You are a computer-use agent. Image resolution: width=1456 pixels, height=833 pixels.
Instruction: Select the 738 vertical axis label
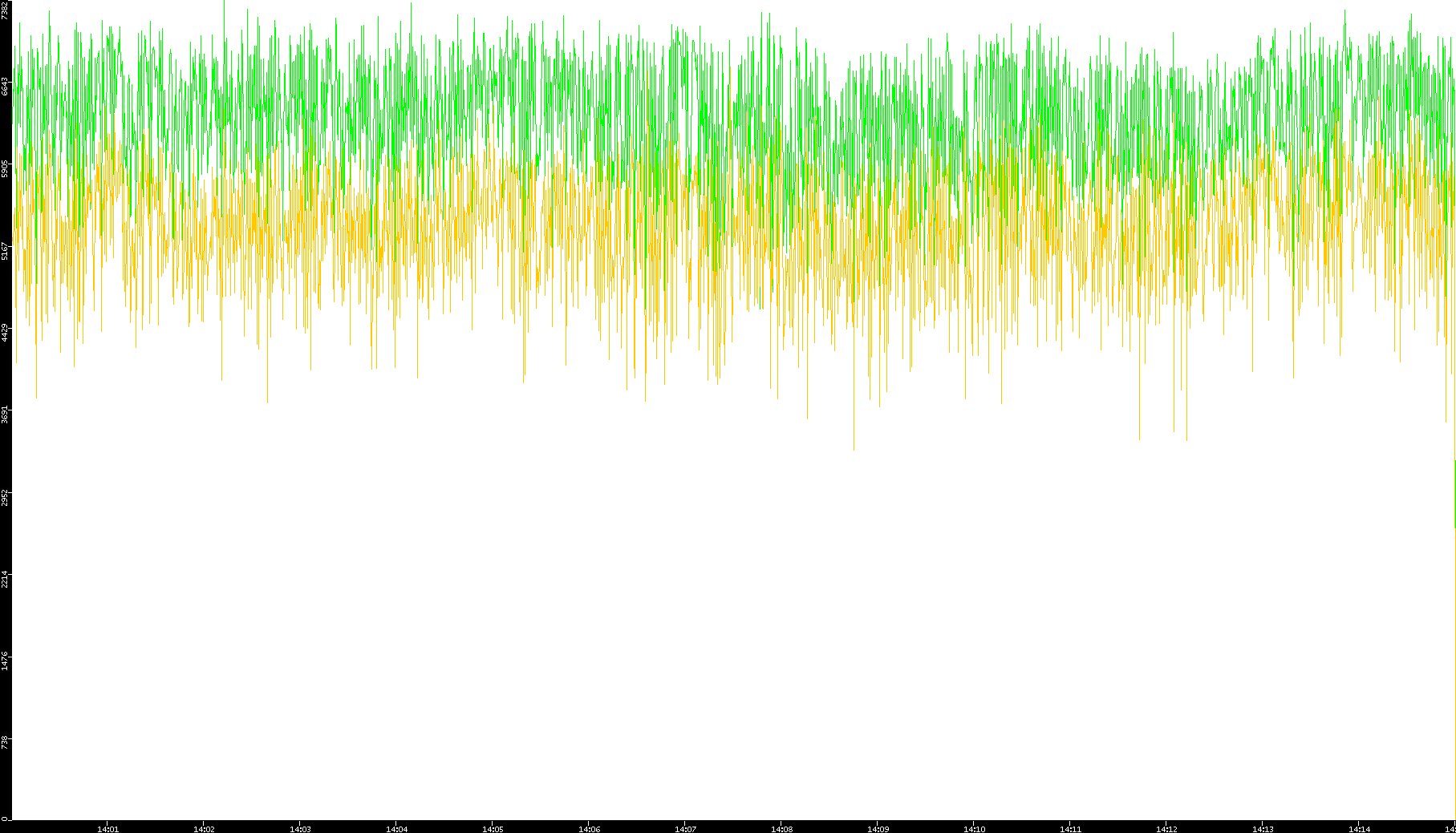click(x=6, y=742)
